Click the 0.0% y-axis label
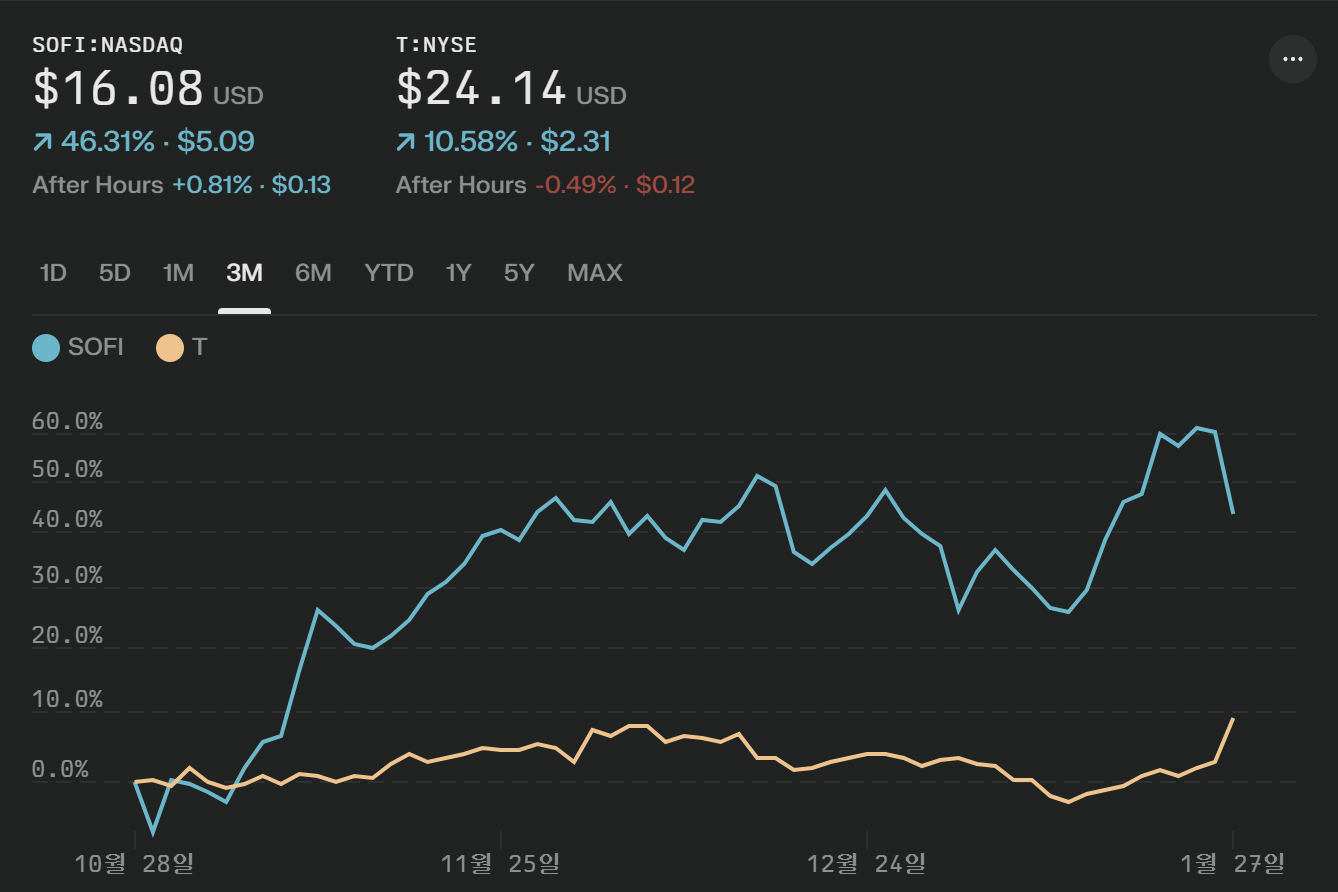This screenshot has height=892, width=1338. 61,770
